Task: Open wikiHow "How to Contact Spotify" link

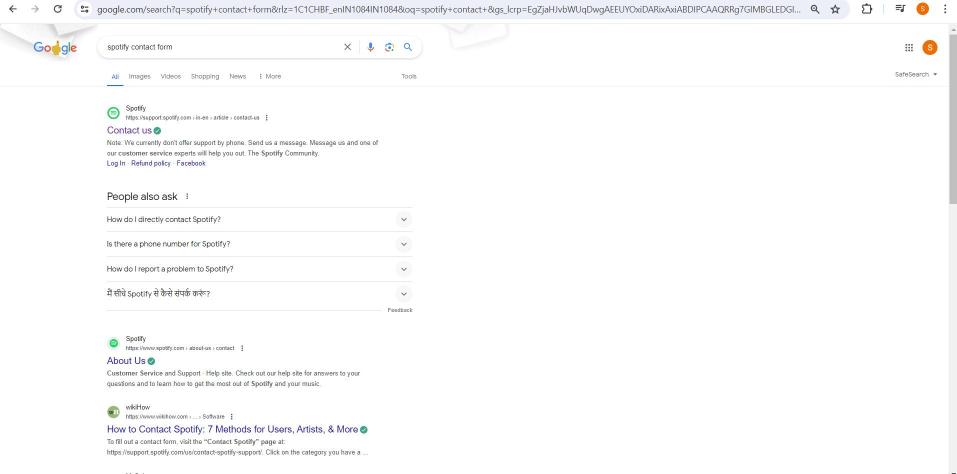Action: click(x=231, y=429)
